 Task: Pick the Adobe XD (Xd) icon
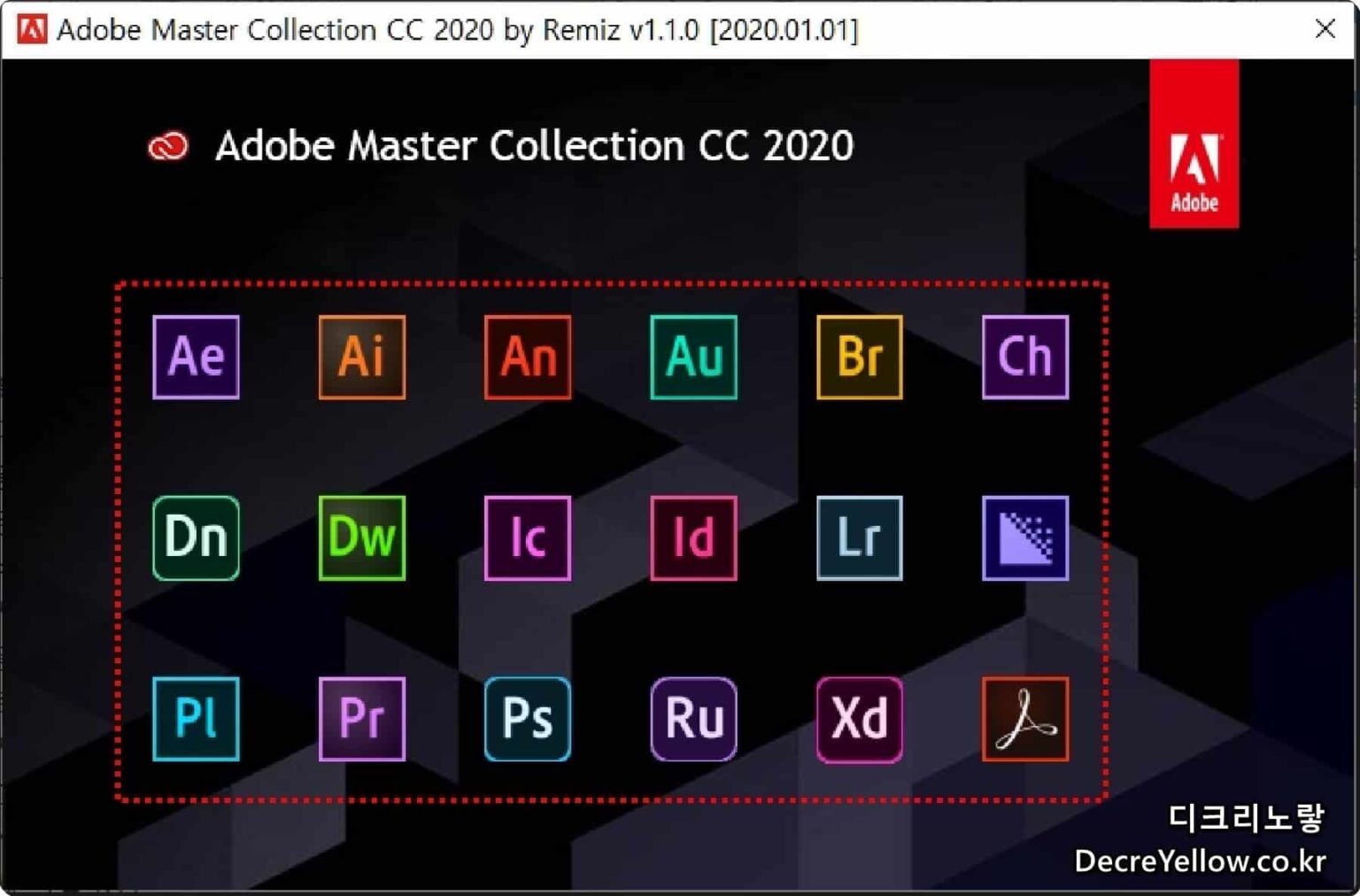860,719
